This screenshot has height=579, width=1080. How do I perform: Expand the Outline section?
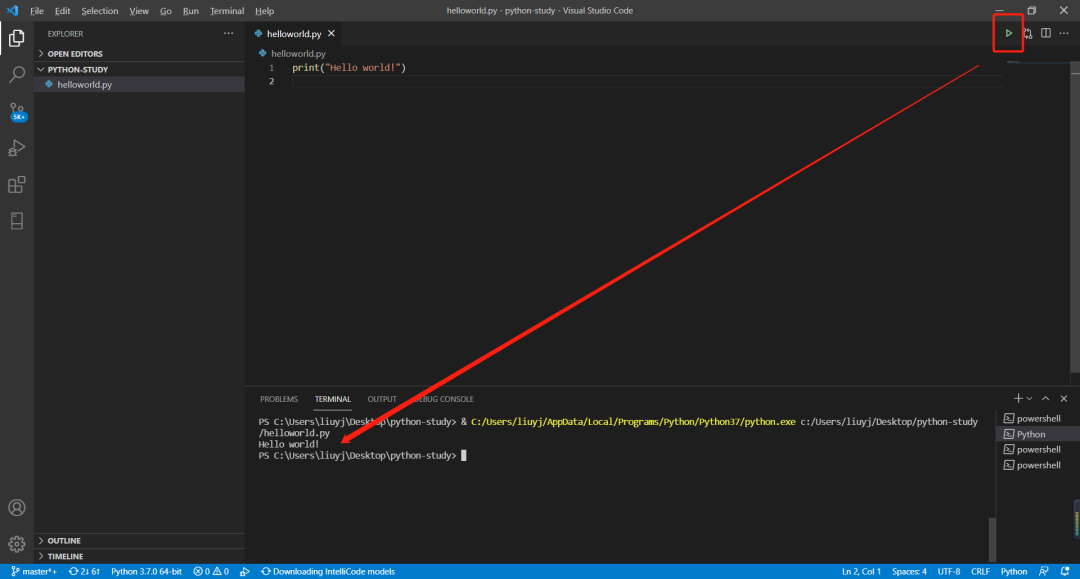139,540
